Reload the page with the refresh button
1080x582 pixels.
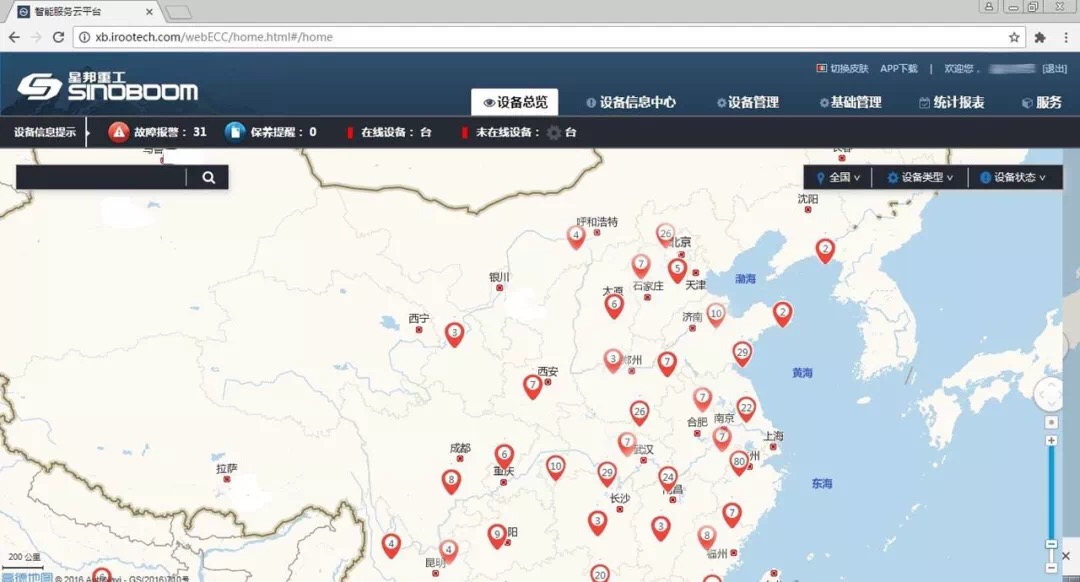(58, 37)
